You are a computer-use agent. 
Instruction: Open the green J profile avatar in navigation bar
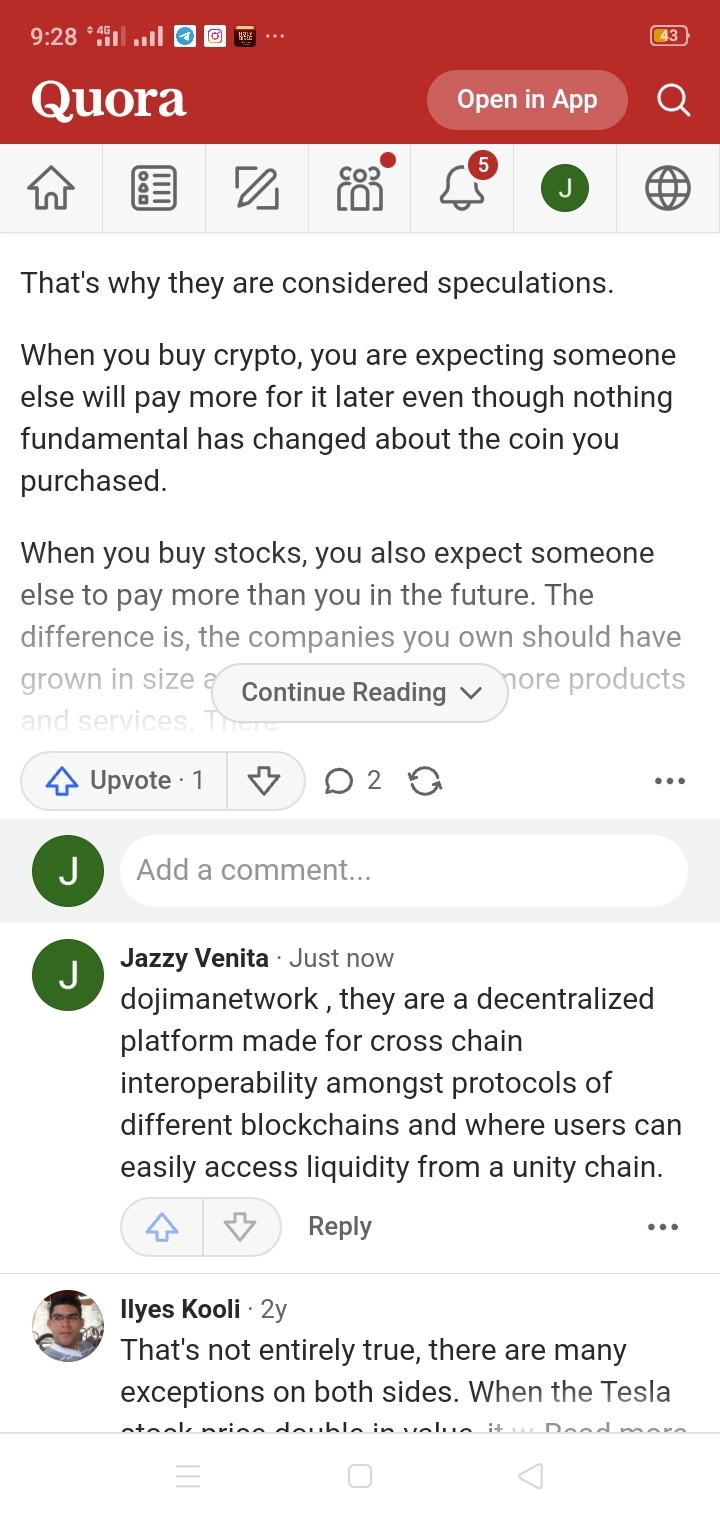(565, 188)
